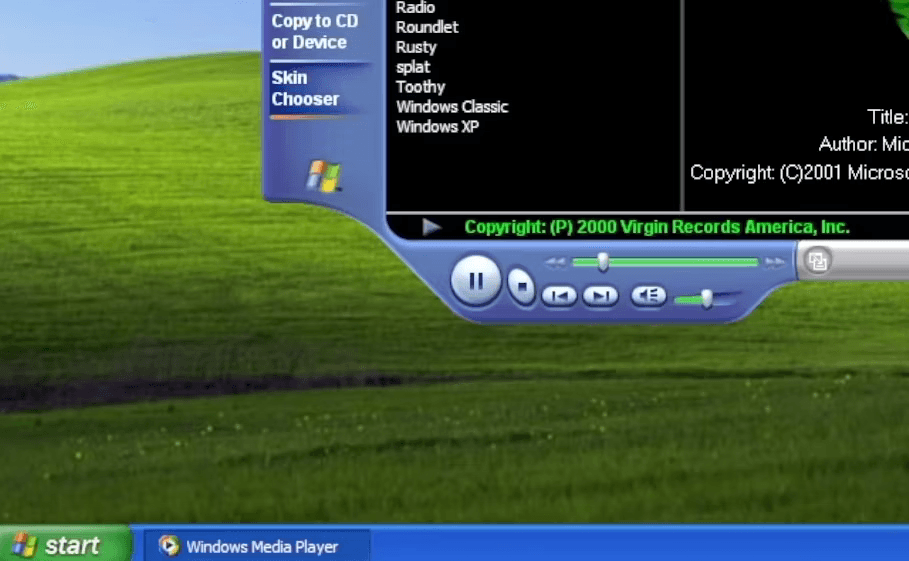The height and width of the screenshot is (561, 909).
Task: Stop the current track
Action: (x=521, y=286)
